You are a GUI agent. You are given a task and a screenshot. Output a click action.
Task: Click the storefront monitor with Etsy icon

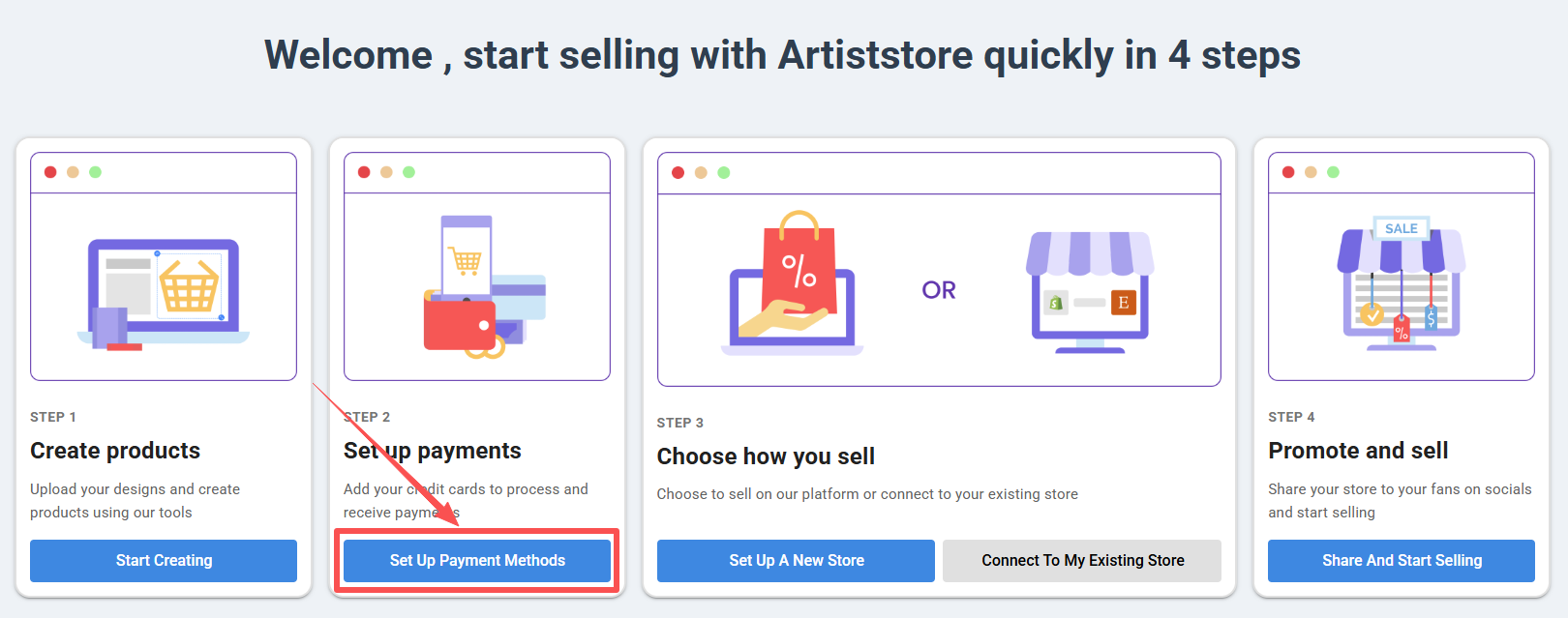coord(1090,292)
